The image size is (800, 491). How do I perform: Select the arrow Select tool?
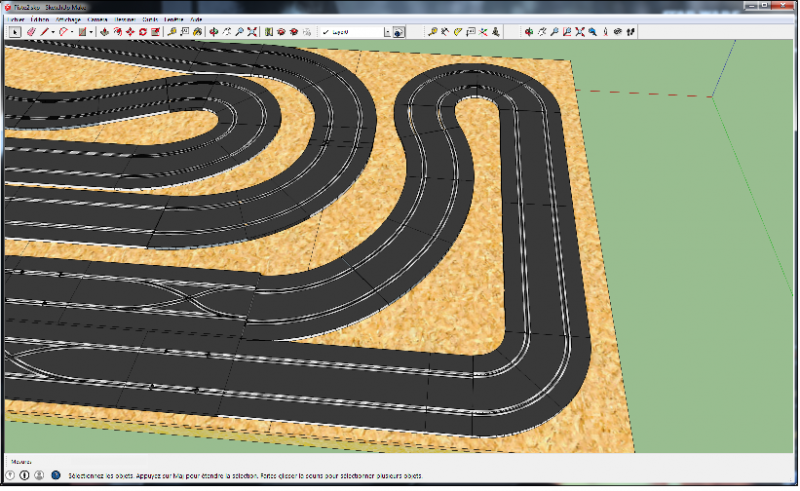(15, 32)
